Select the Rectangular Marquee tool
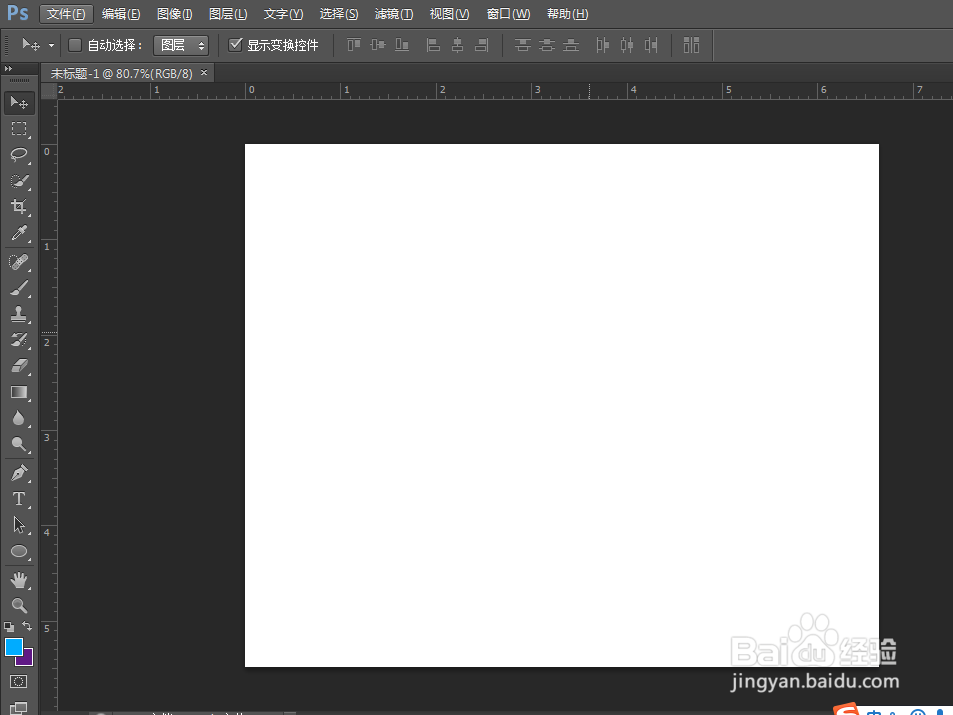This screenshot has width=953, height=715. pos(19,129)
